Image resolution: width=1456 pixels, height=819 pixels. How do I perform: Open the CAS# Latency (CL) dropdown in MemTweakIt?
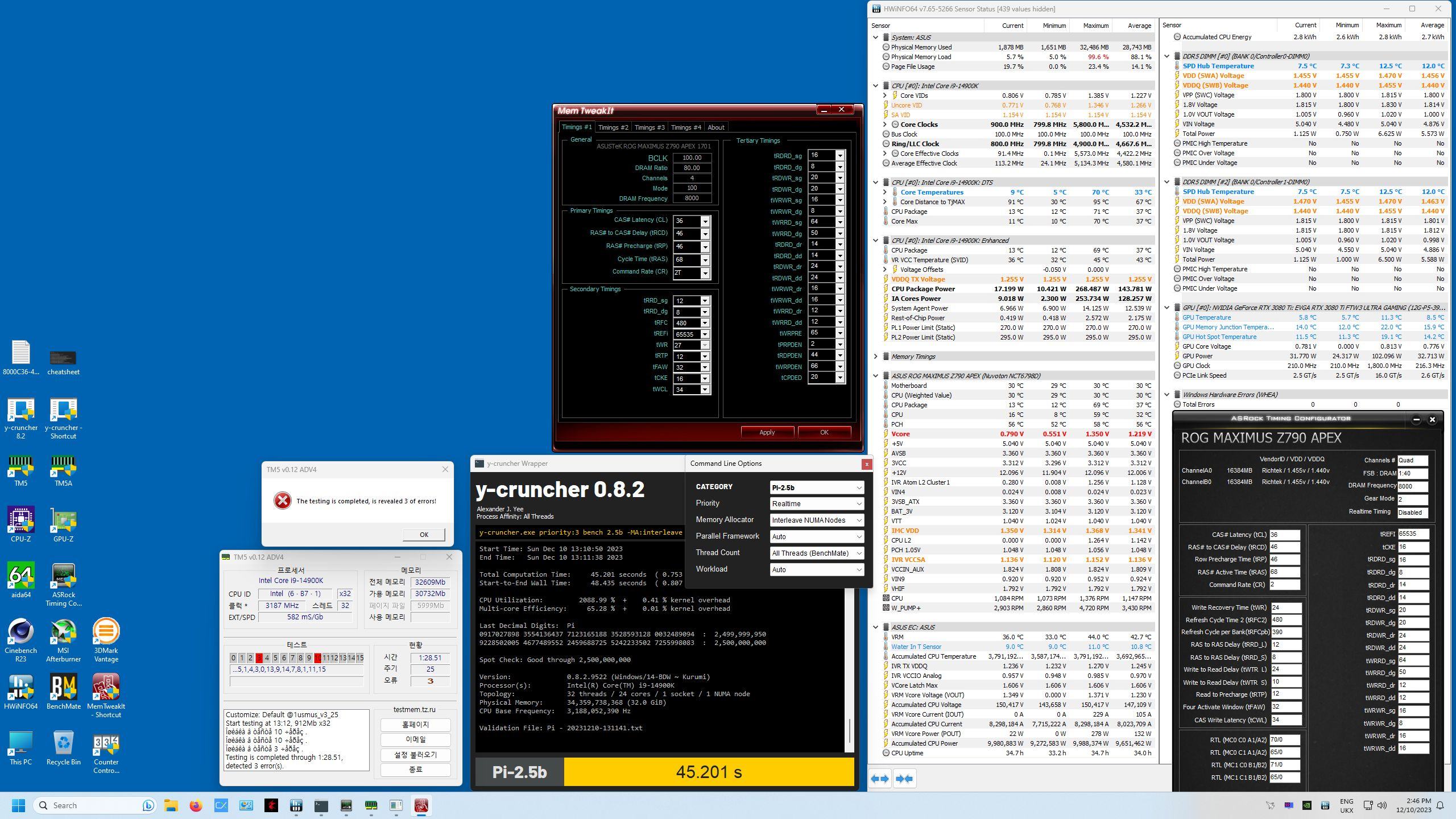click(705, 221)
